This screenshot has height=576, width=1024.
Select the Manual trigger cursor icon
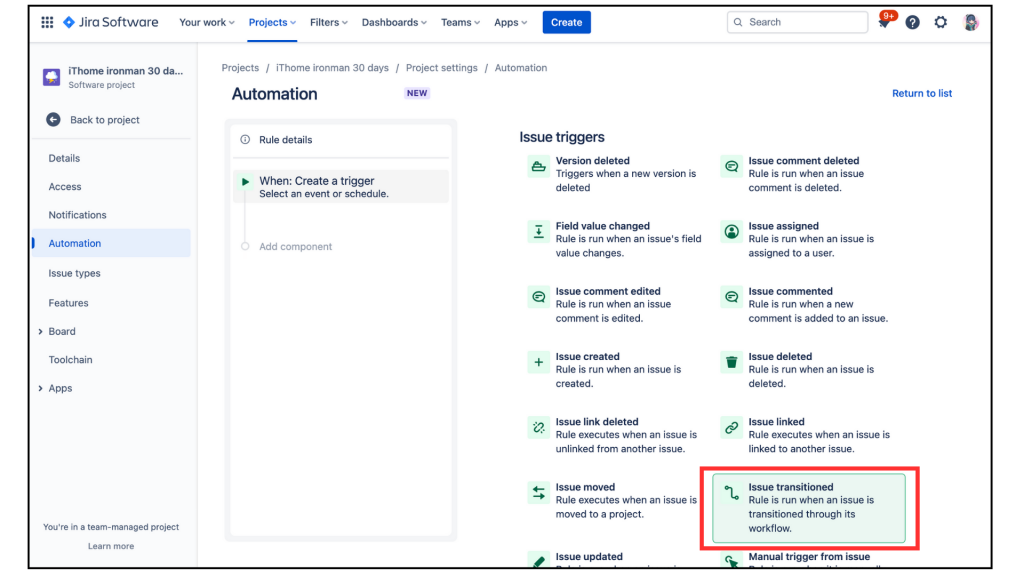[x=731, y=560]
